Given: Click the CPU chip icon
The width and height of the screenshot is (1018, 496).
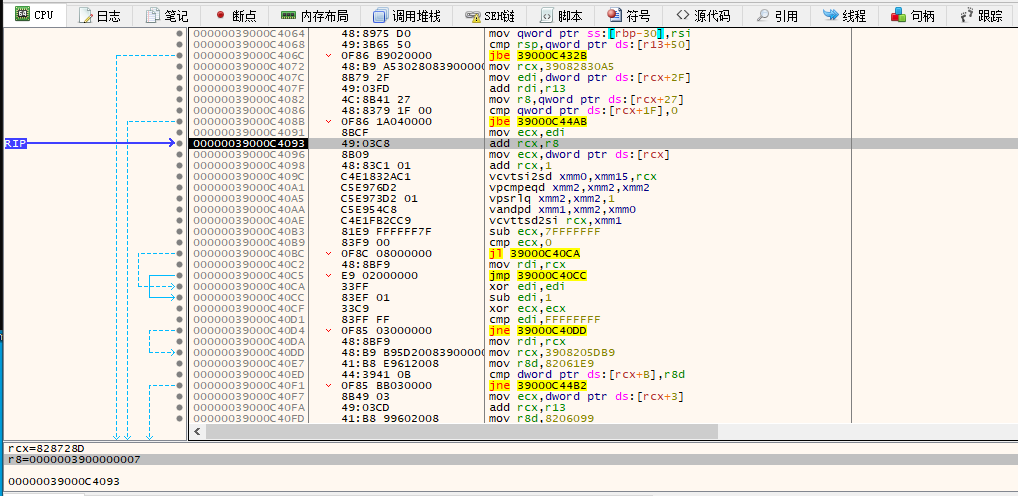Looking at the screenshot, I should point(22,14).
